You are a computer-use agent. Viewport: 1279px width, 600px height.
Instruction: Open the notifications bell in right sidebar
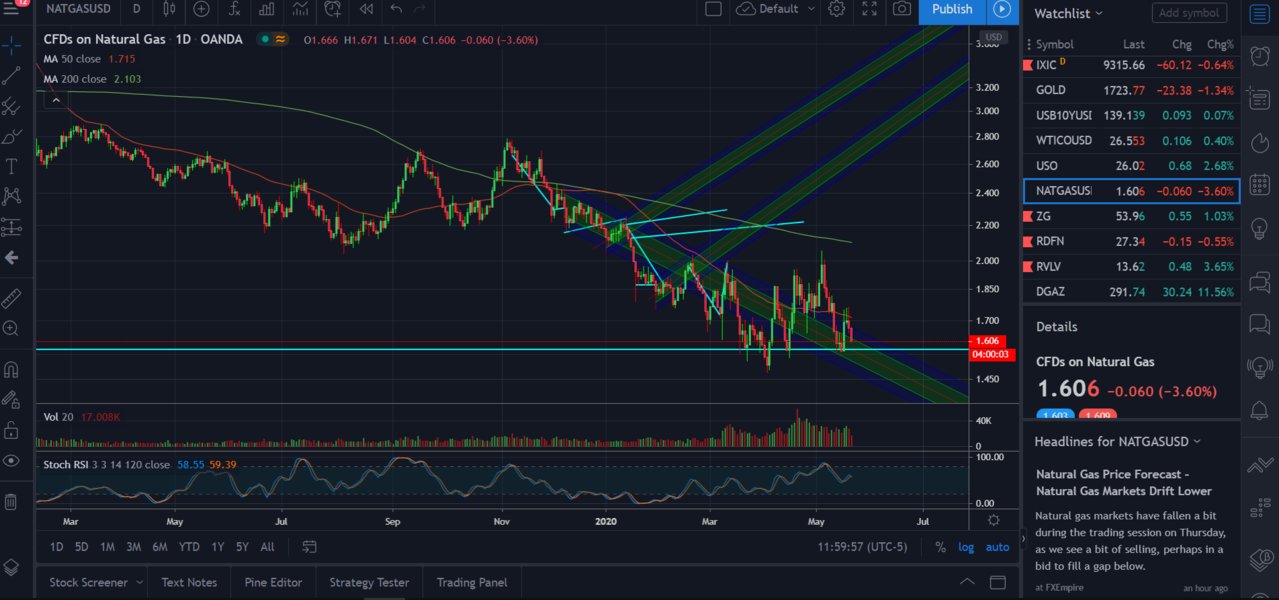pos(1259,409)
